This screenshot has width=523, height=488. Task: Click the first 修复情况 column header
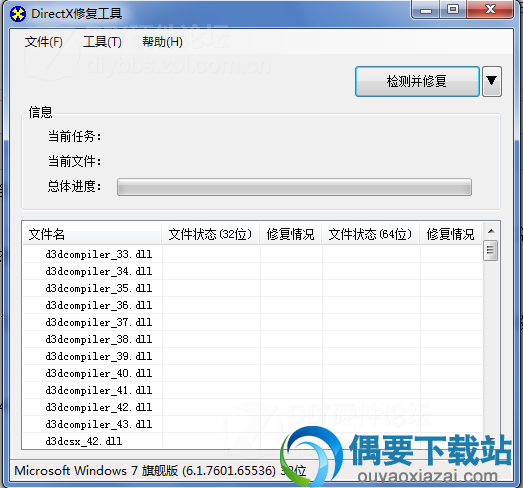point(291,234)
